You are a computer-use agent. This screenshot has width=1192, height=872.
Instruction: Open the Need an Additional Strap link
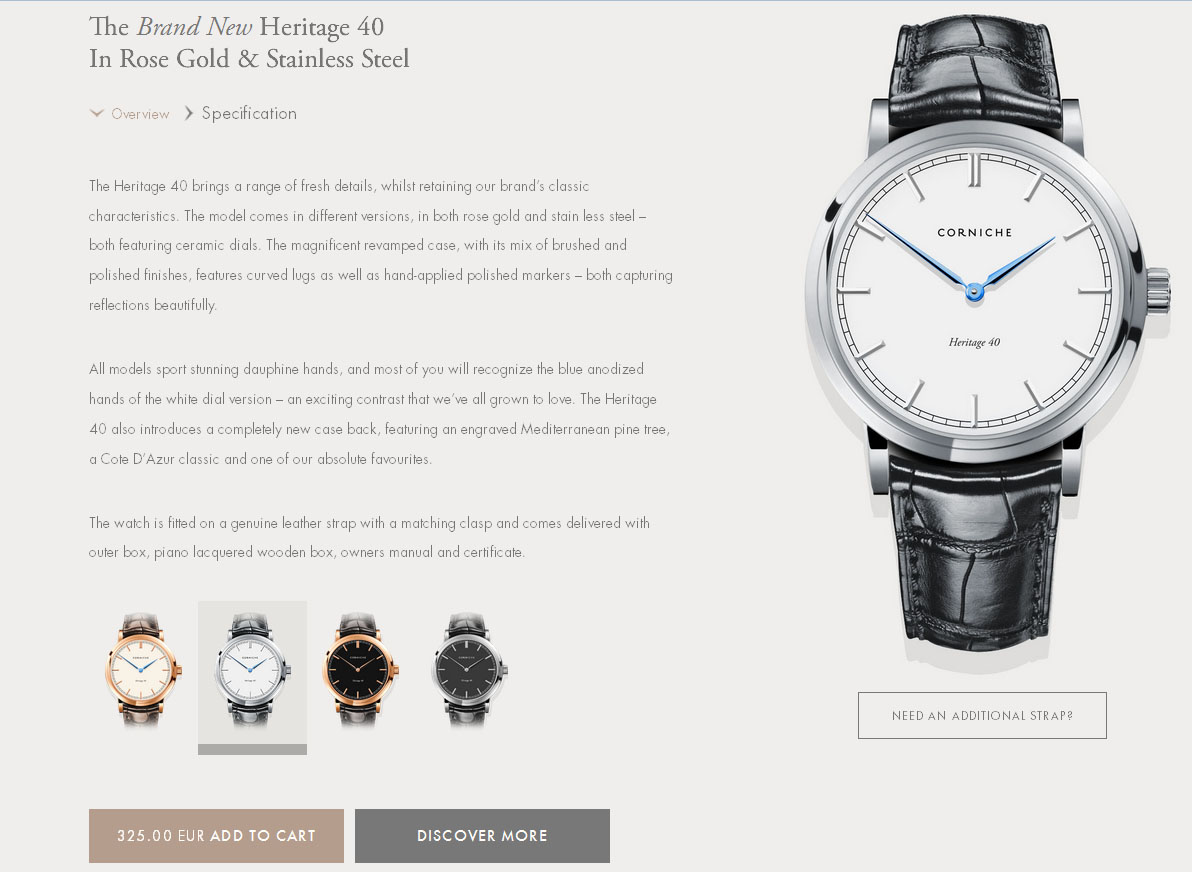tap(982, 715)
